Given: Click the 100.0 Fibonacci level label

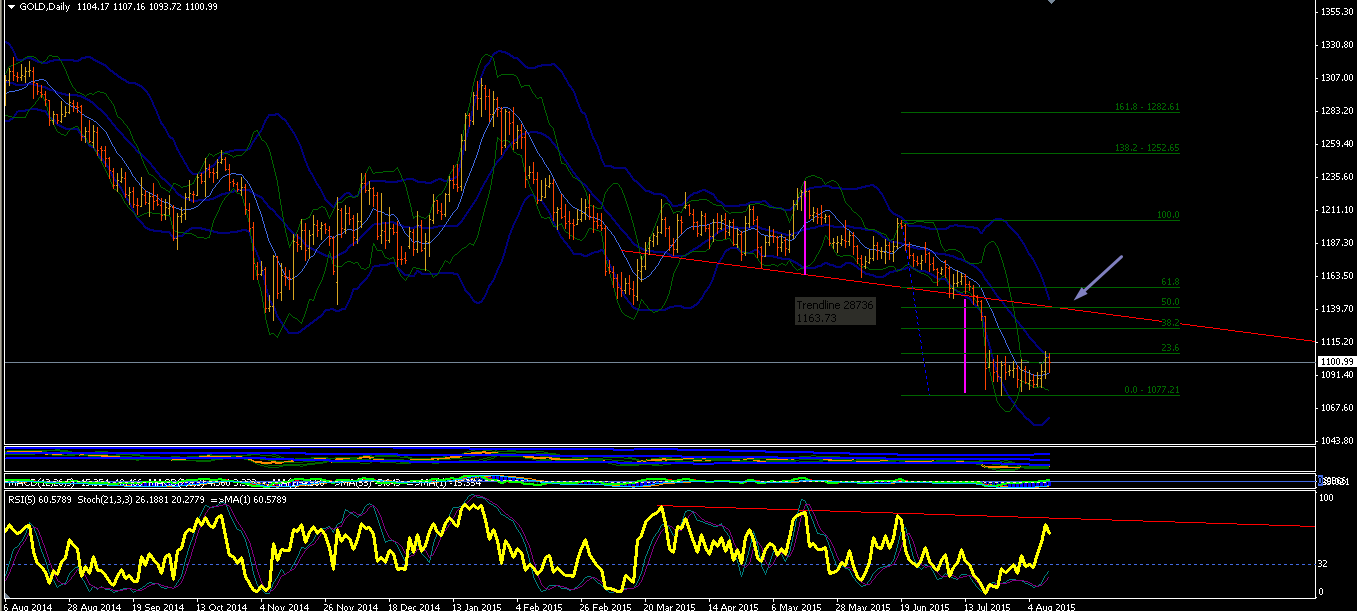Looking at the screenshot, I should coord(1168,215).
